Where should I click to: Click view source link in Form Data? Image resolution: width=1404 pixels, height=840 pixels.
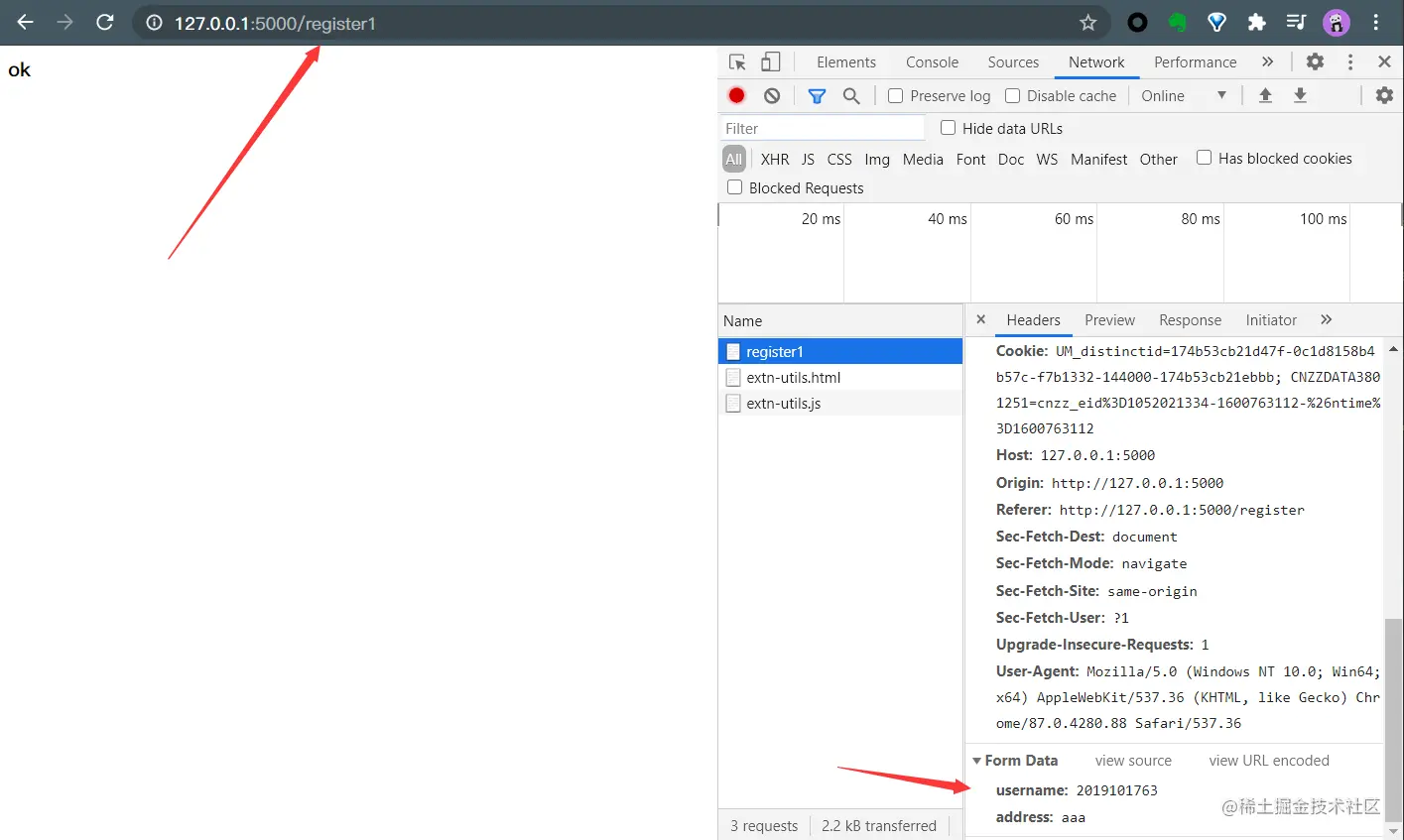(1133, 760)
